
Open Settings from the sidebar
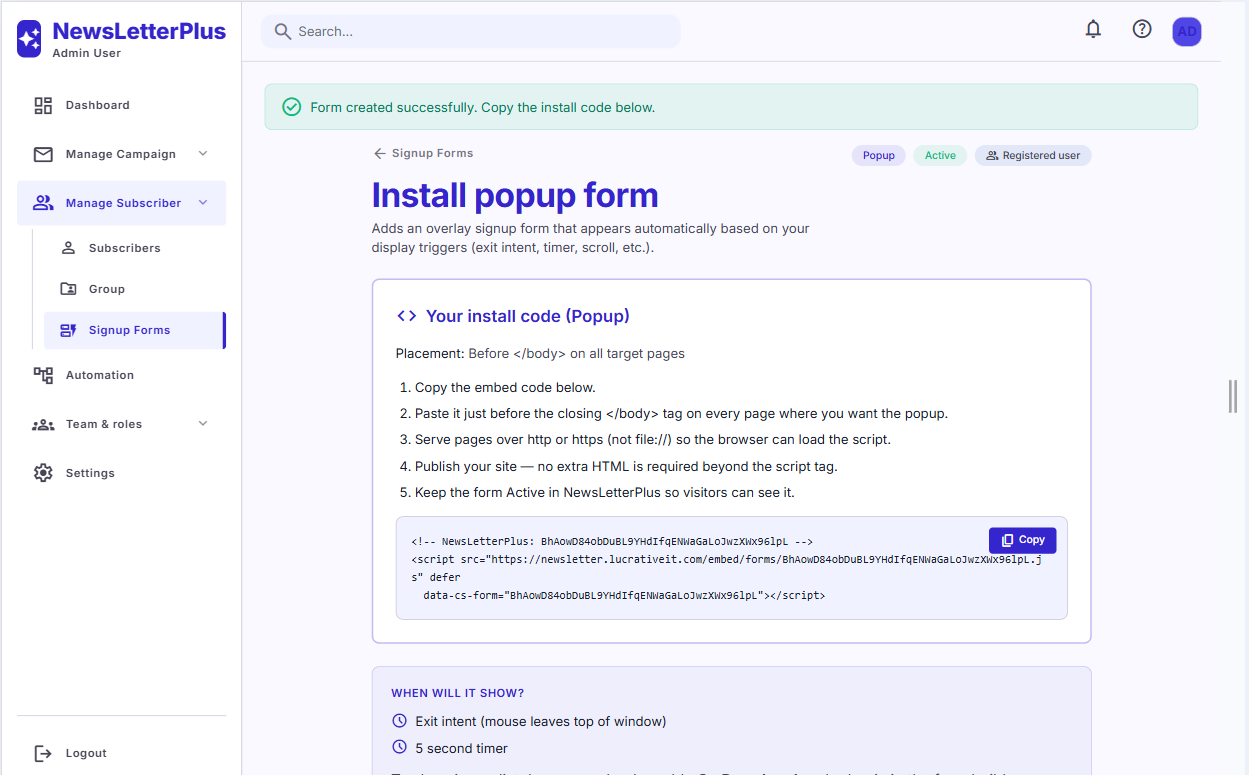122,473
